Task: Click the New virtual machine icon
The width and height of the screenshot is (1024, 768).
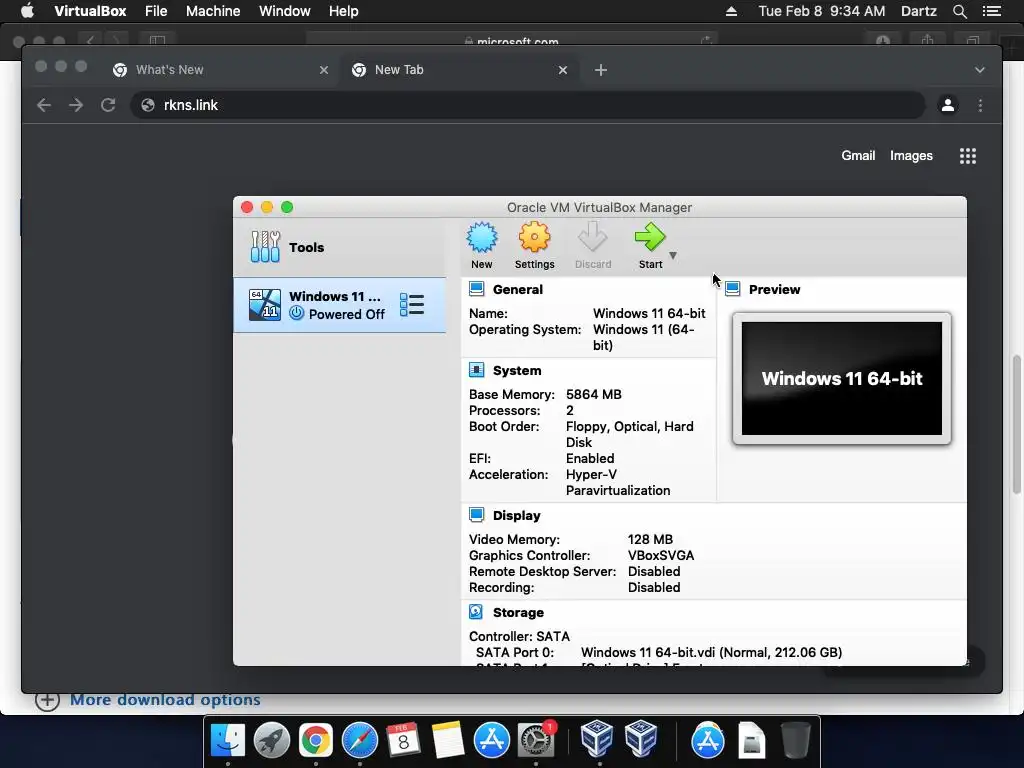Action: pyautogui.click(x=481, y=238)
